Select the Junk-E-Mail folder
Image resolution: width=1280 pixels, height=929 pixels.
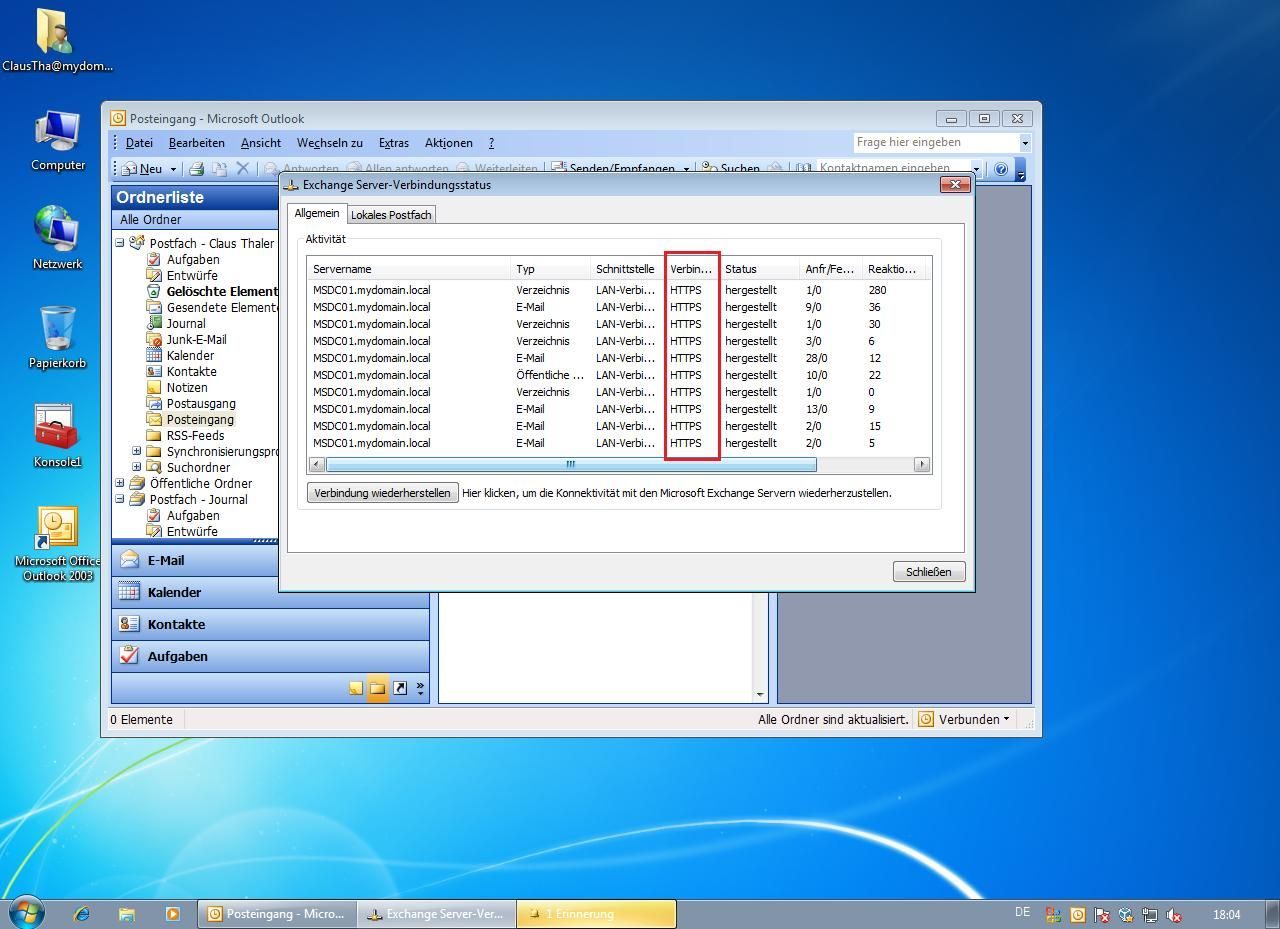[x=196, y=339]
